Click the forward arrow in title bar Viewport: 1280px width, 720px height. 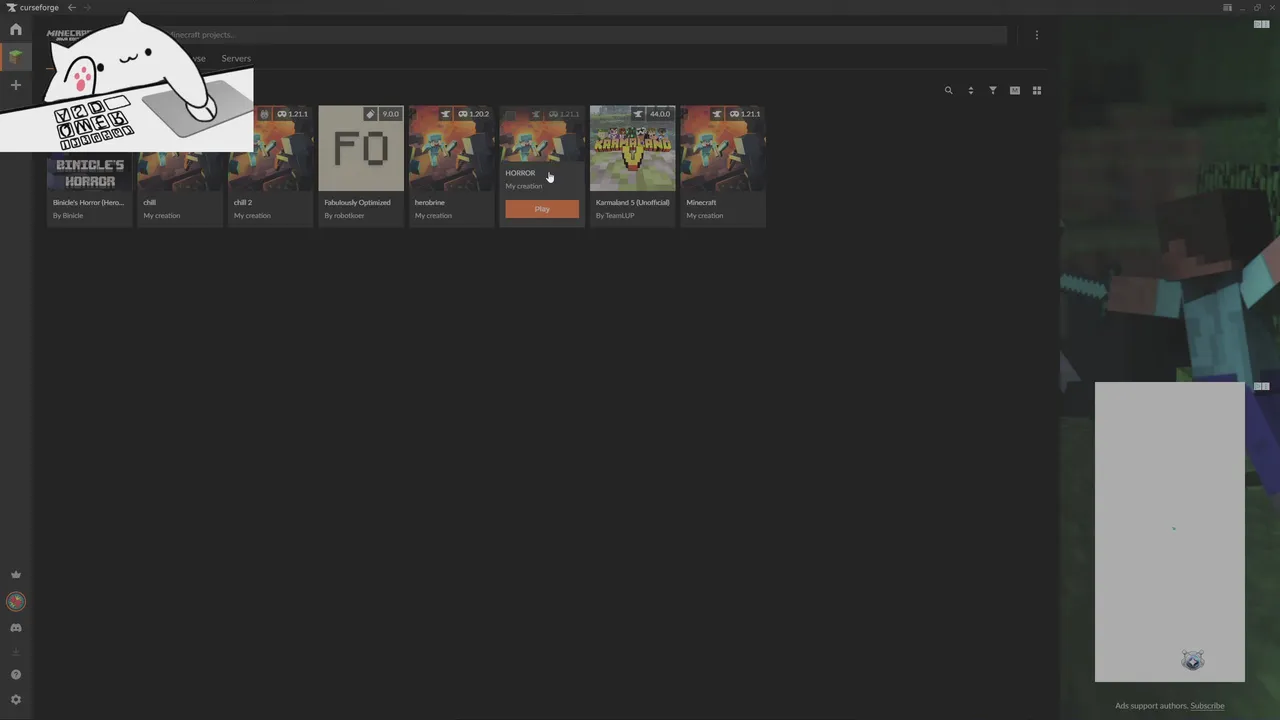pyautogui.click(x=87, y=7)
